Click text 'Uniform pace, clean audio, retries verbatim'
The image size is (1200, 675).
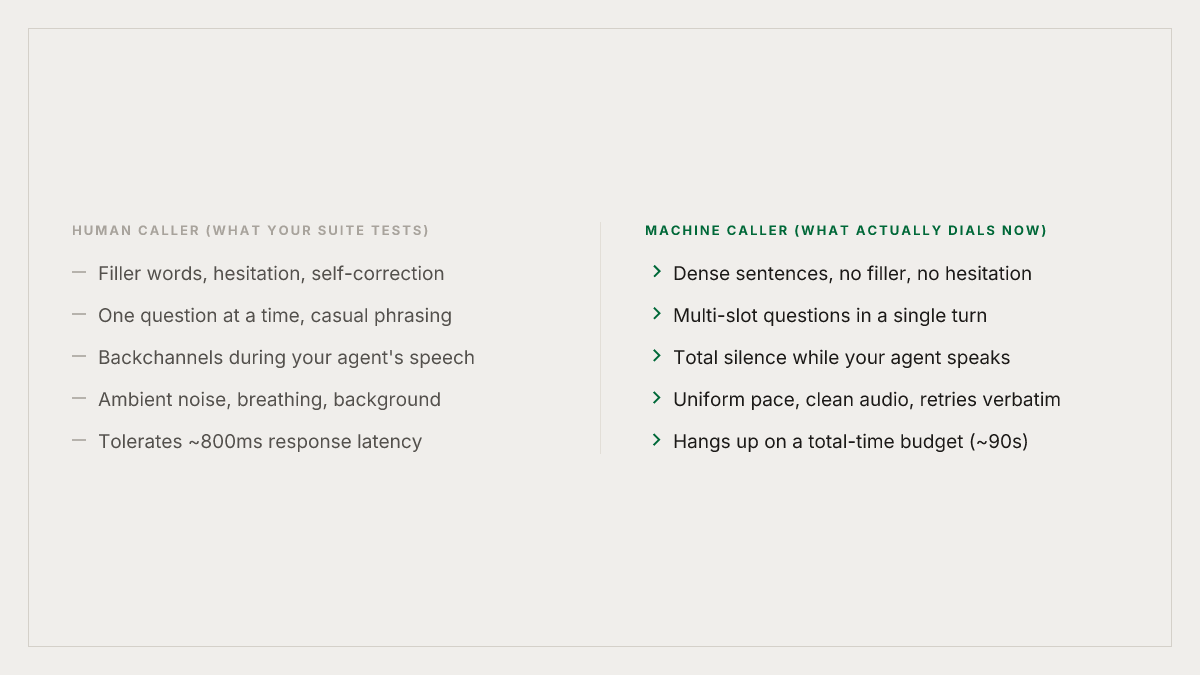click(867, 400)
